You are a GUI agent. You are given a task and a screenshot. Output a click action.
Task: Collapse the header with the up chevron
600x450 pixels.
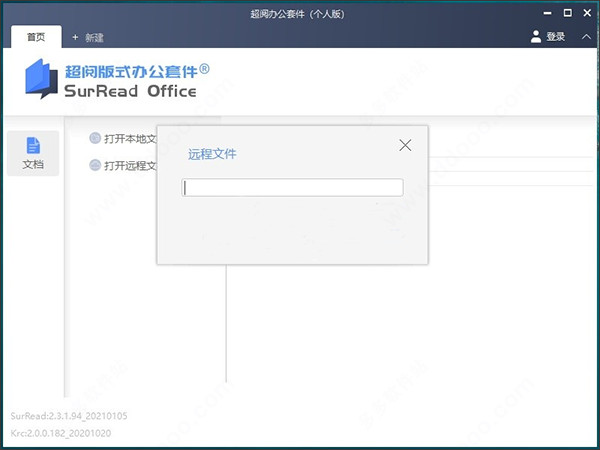coord(586,37)
